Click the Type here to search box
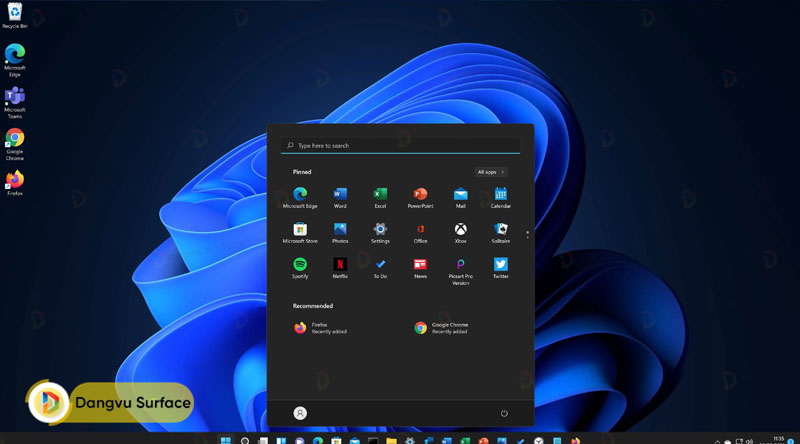 click(400, 145)
